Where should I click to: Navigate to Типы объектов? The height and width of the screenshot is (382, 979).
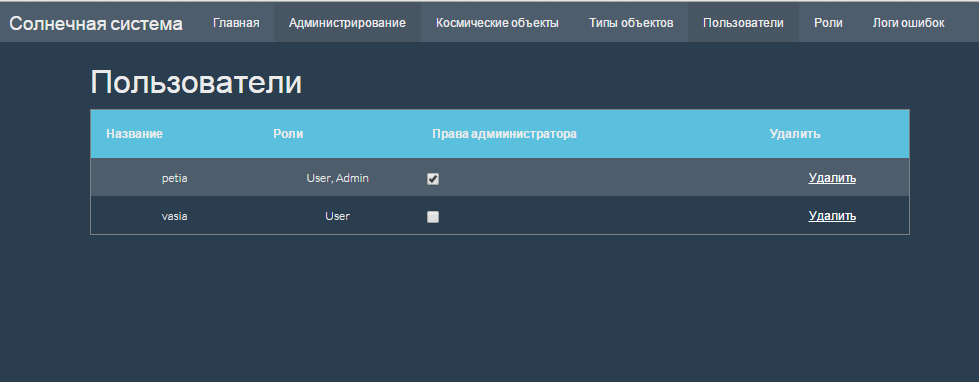(631, 23)
